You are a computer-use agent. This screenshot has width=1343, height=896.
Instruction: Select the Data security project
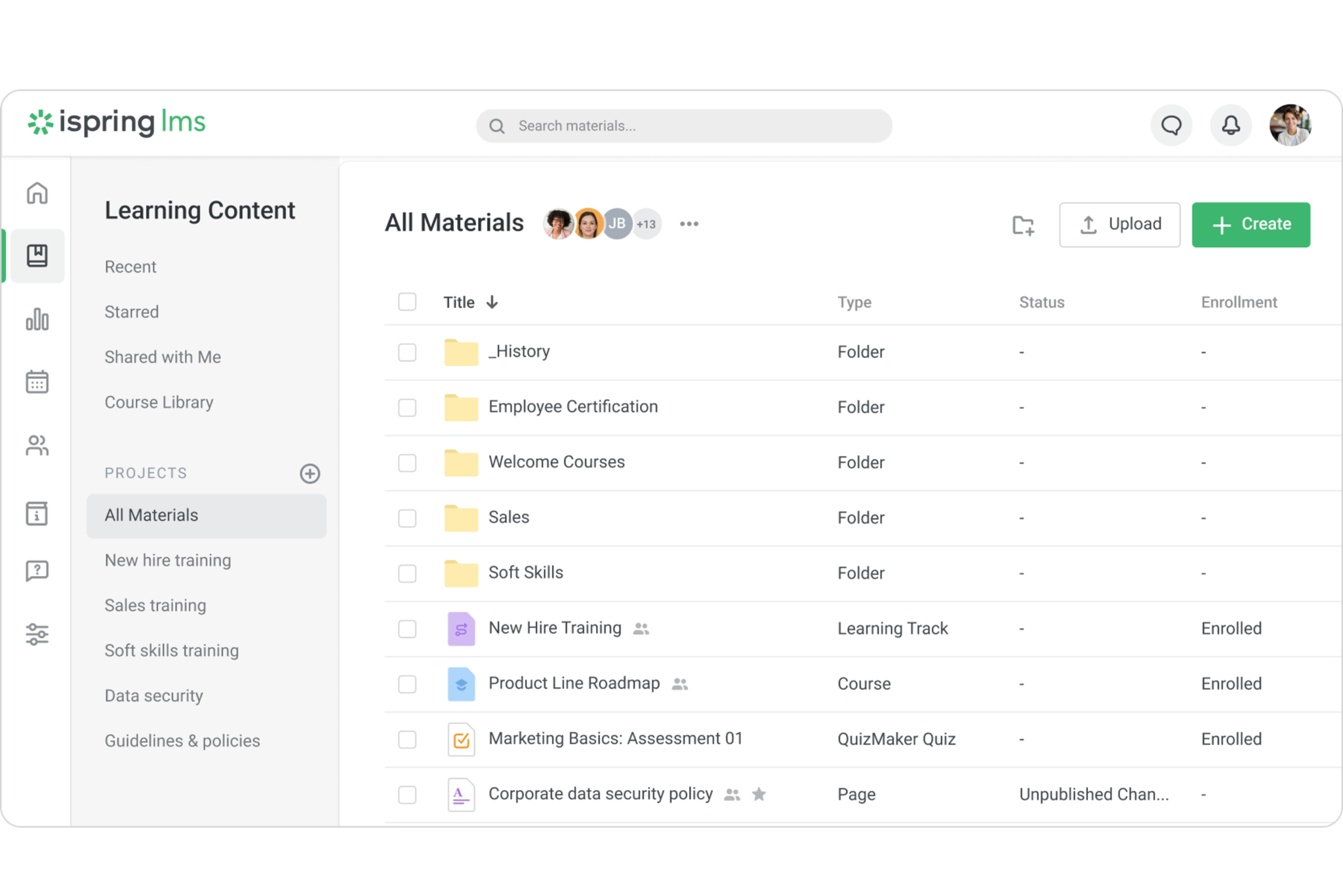click(x=153, y=696)
